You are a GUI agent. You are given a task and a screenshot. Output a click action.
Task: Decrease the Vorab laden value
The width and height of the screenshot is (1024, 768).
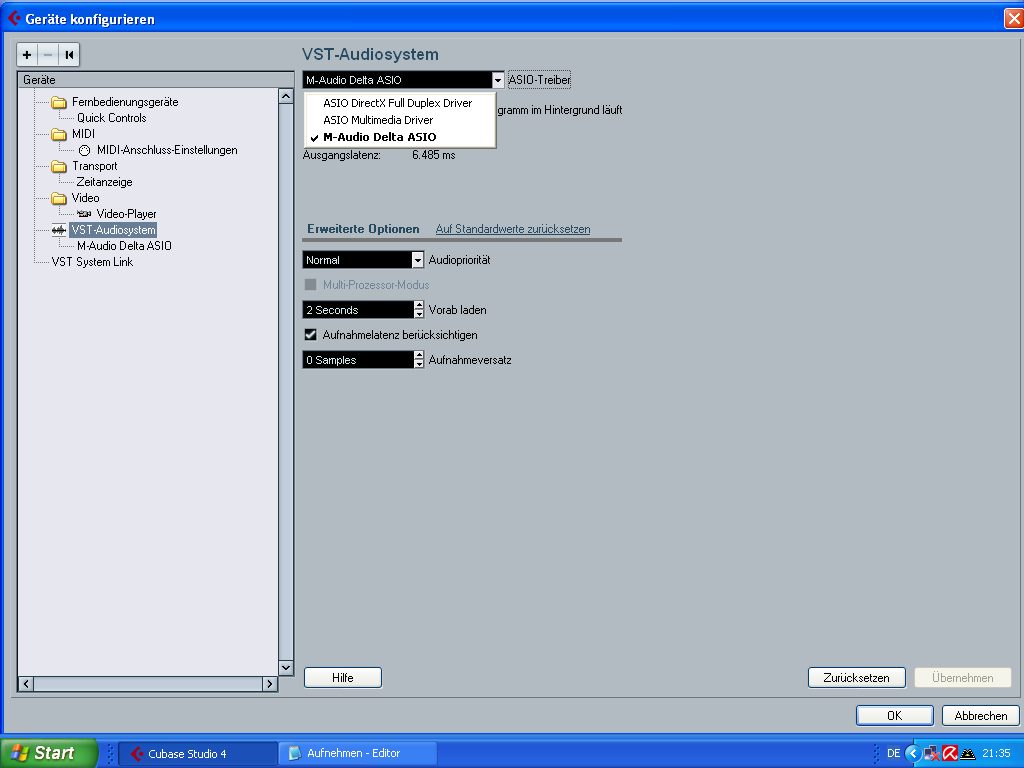(x=419, y=314)
